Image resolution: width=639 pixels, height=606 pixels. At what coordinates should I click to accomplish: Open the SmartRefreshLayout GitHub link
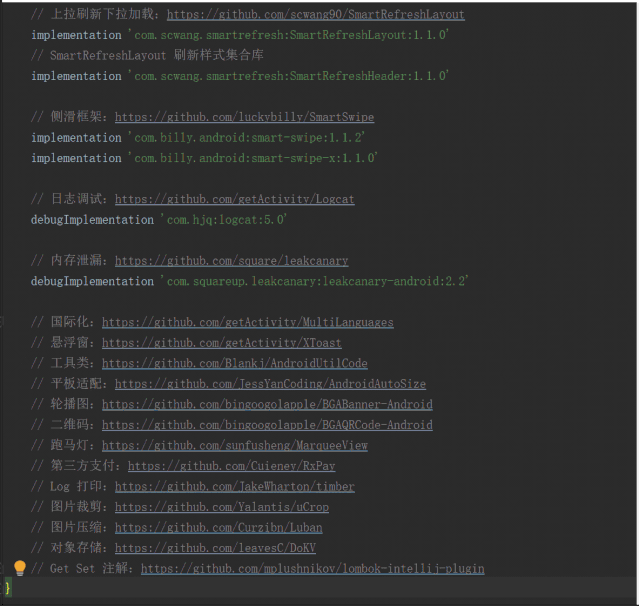click(315, 15)
